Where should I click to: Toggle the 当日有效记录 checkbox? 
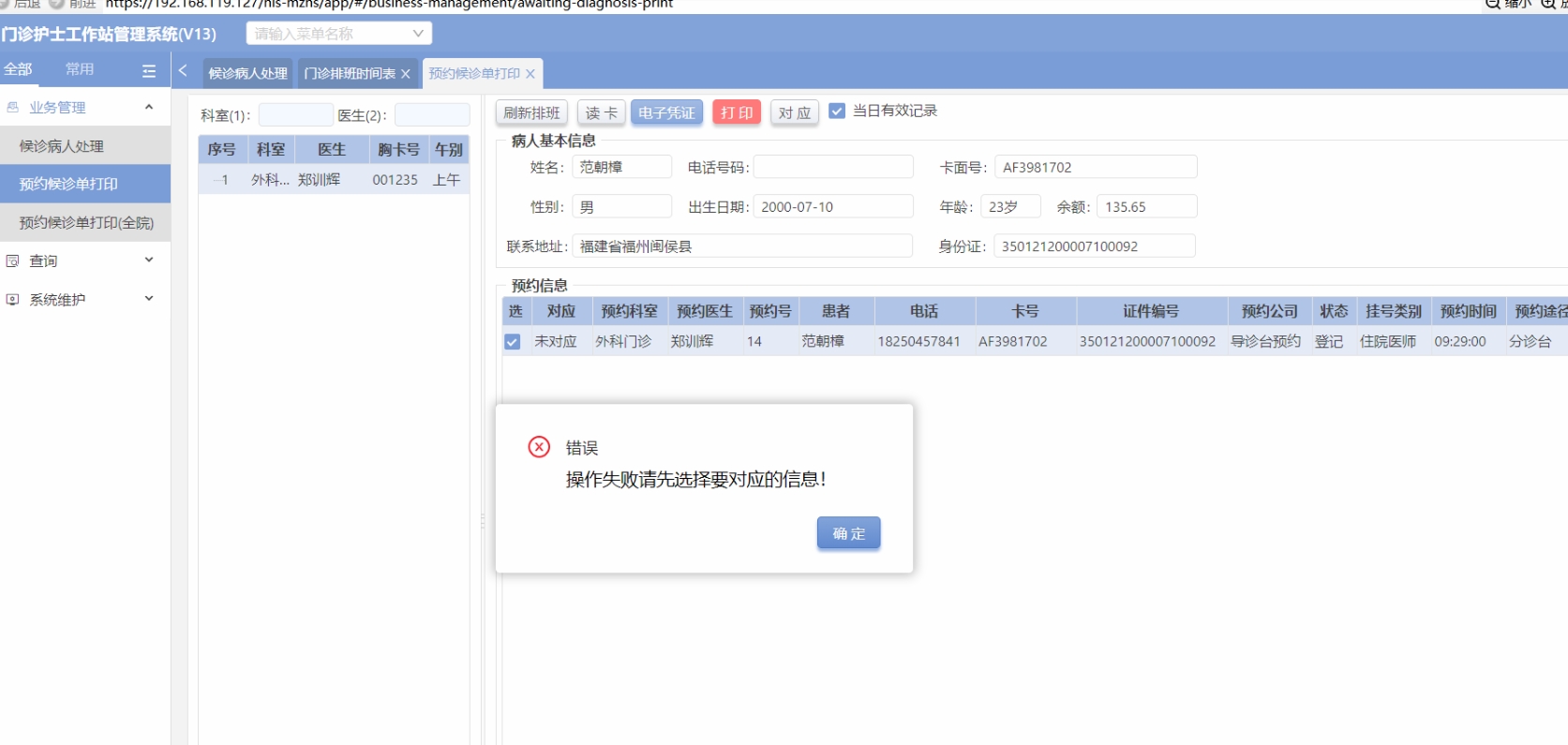(x=837, y=112)
